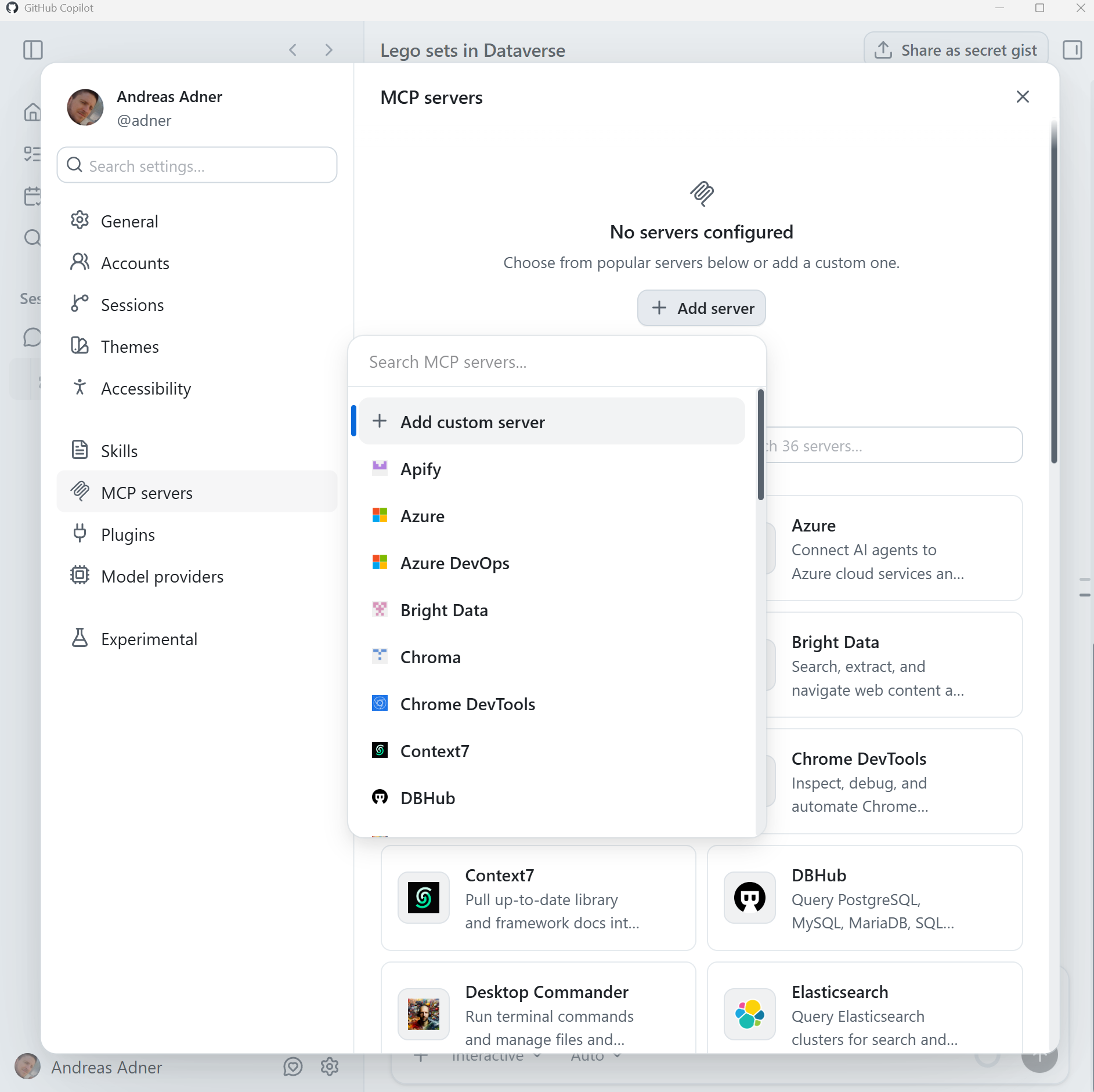Select Chroma in the server dropdown
This screenshot has width=1094, height=1092.
point(551,657)
